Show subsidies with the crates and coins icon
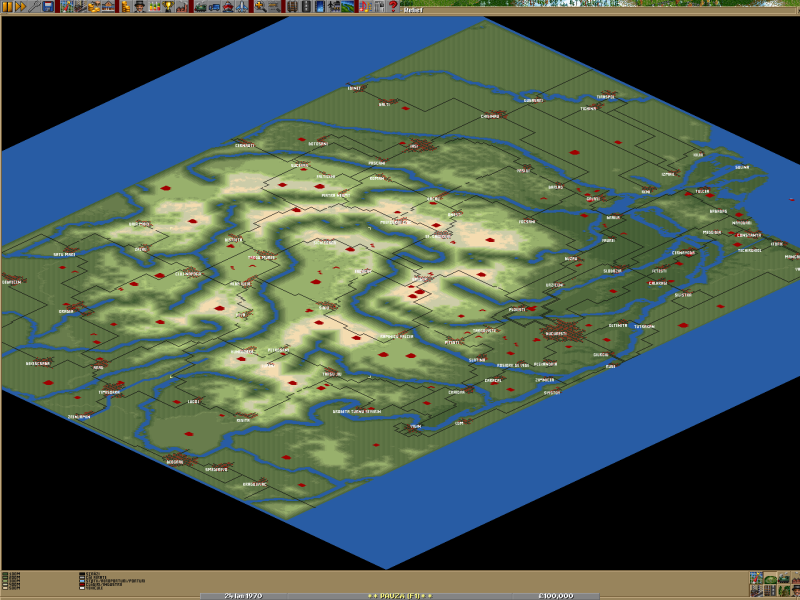800x600 pixels. point(94,6)
